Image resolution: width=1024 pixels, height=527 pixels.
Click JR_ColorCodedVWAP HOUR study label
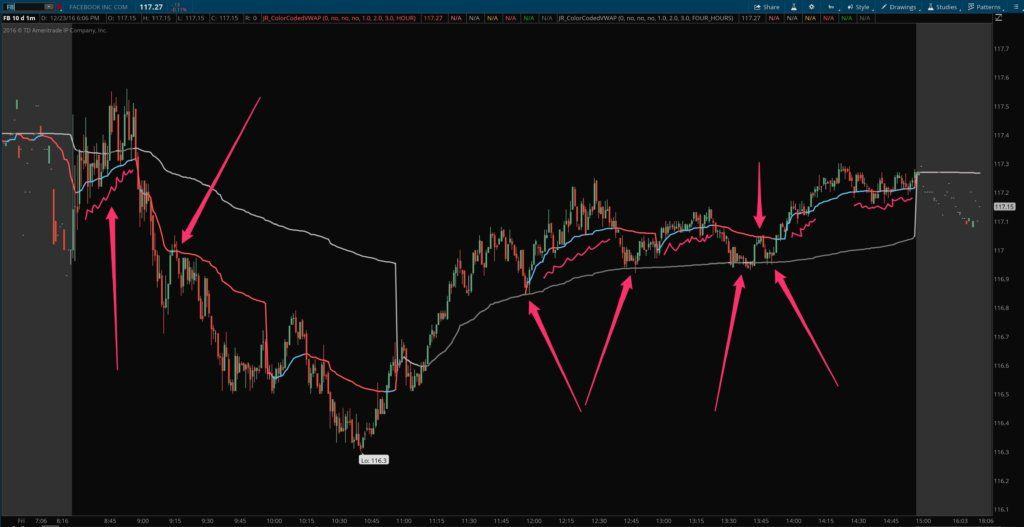340,18
